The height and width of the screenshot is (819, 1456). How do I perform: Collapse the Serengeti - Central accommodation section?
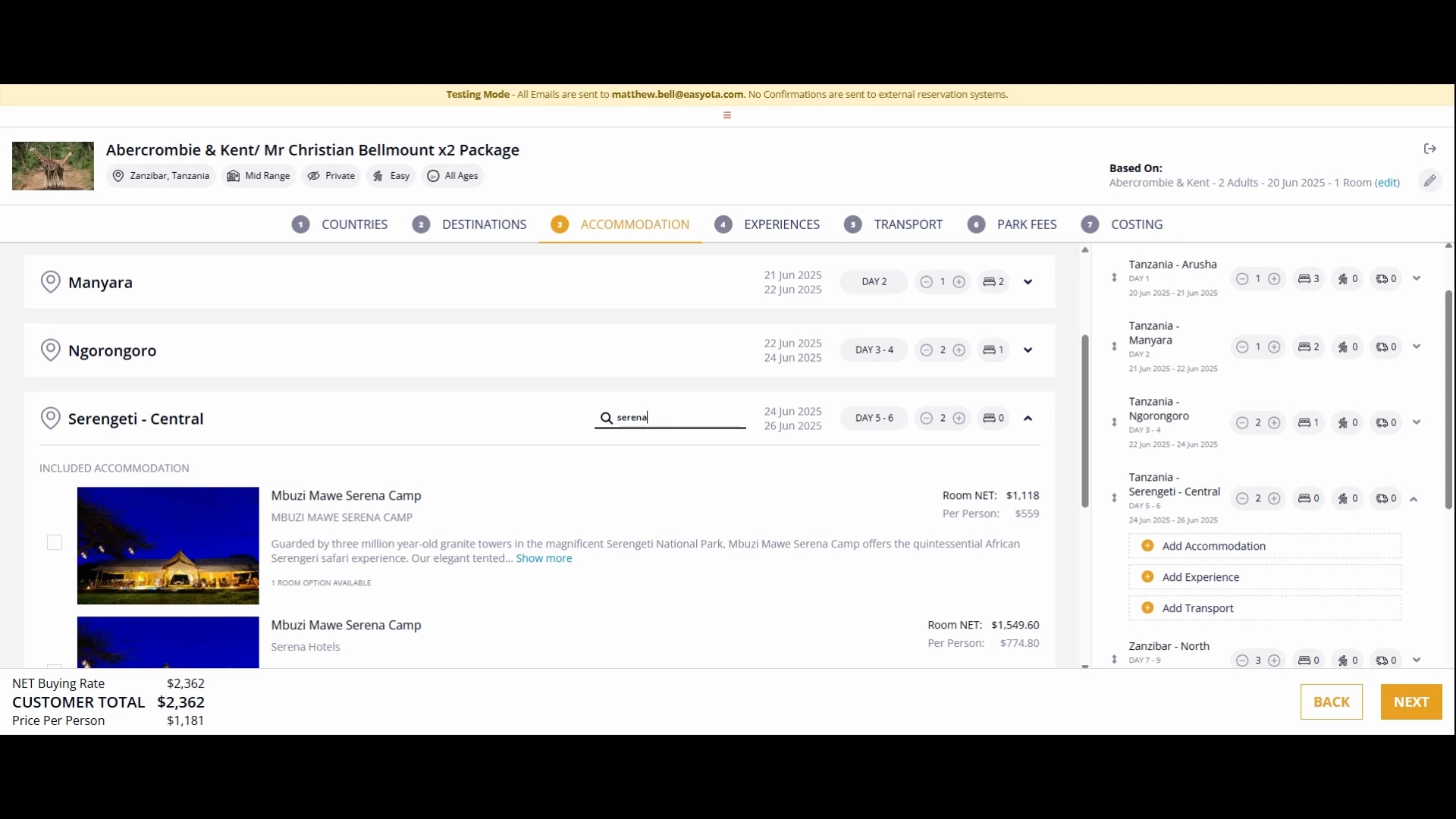[x=1028, y=419]
